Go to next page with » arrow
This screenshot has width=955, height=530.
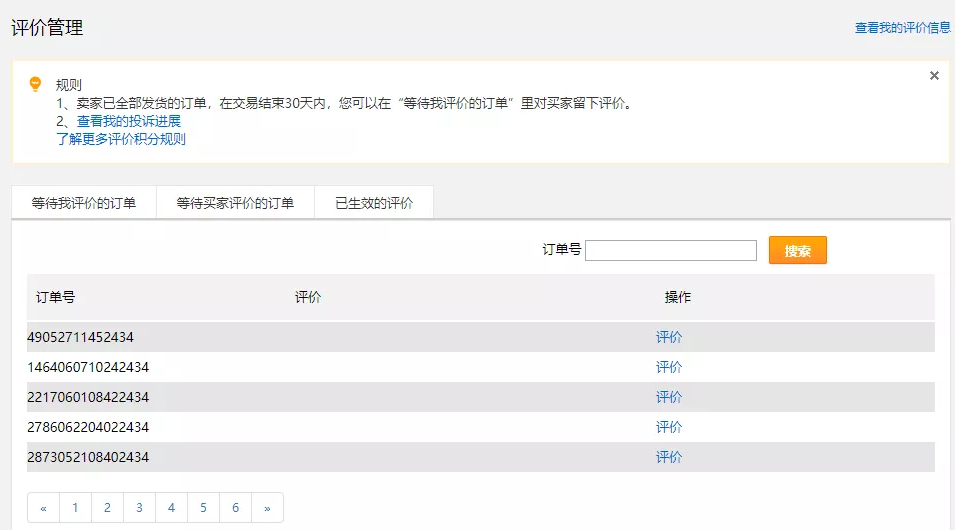[x=267, y=508]
